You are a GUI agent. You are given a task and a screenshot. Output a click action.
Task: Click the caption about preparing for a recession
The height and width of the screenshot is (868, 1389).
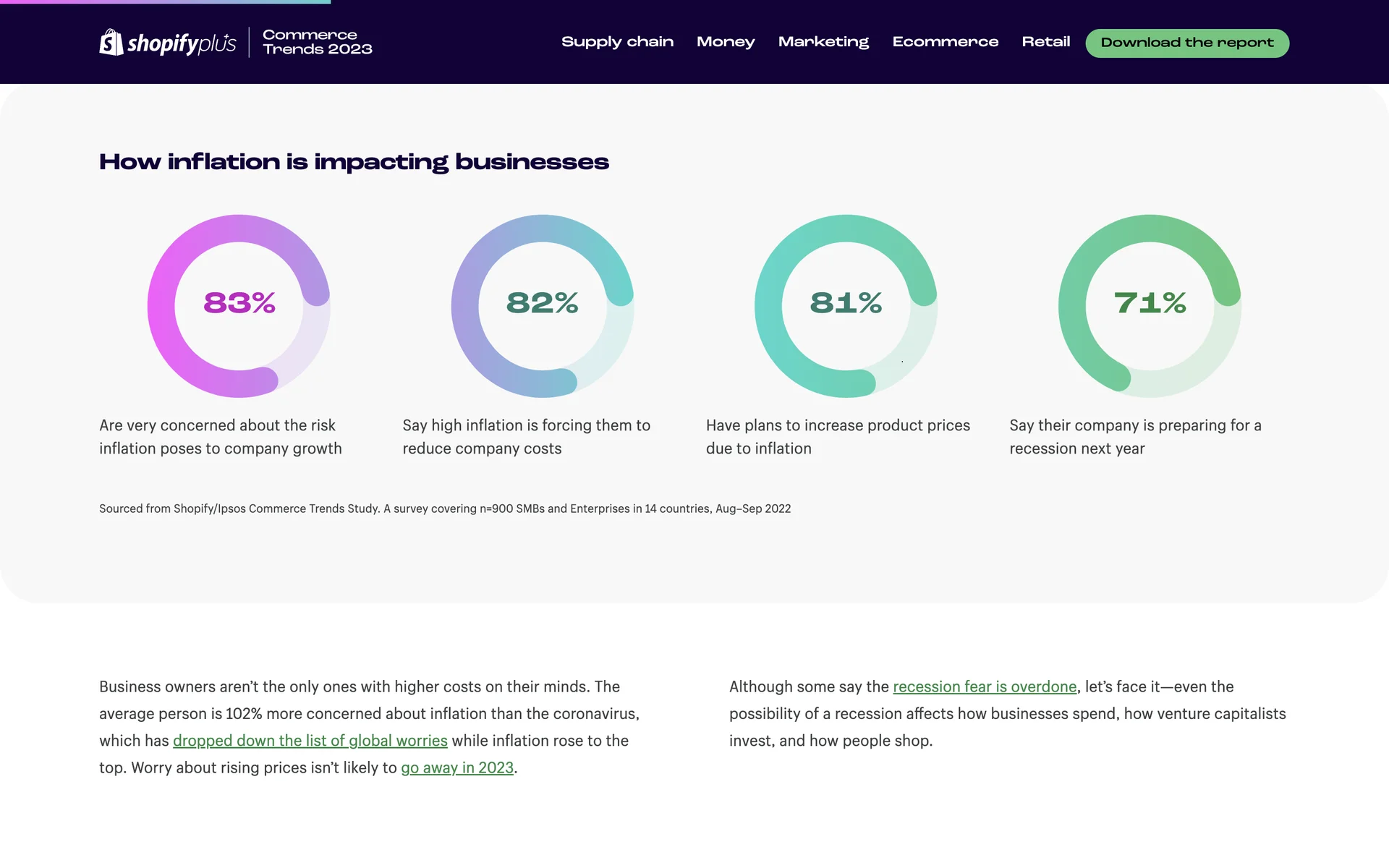1134,437
